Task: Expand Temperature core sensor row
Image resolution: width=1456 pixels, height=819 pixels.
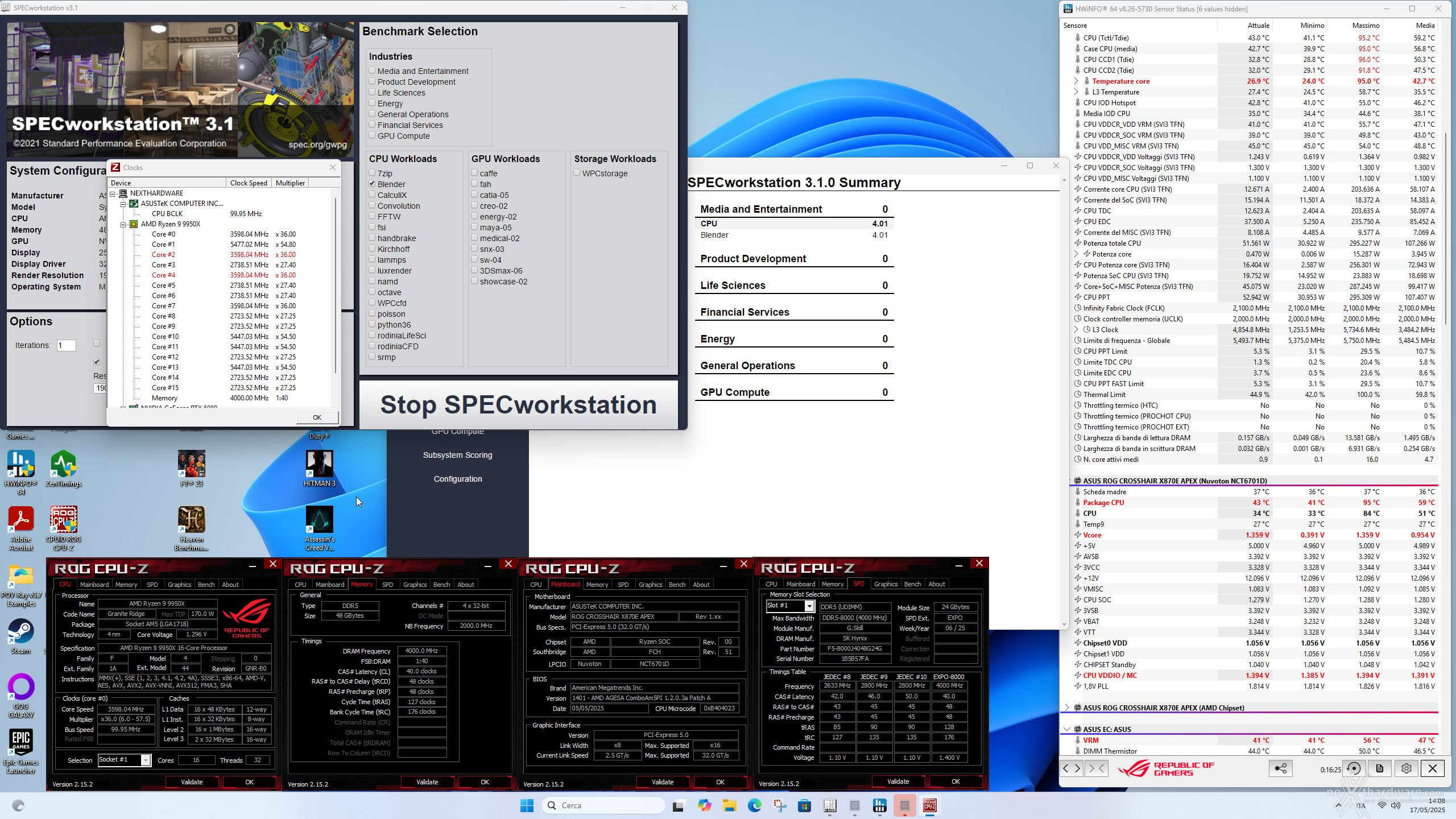Action: (x=1076, y=81)
